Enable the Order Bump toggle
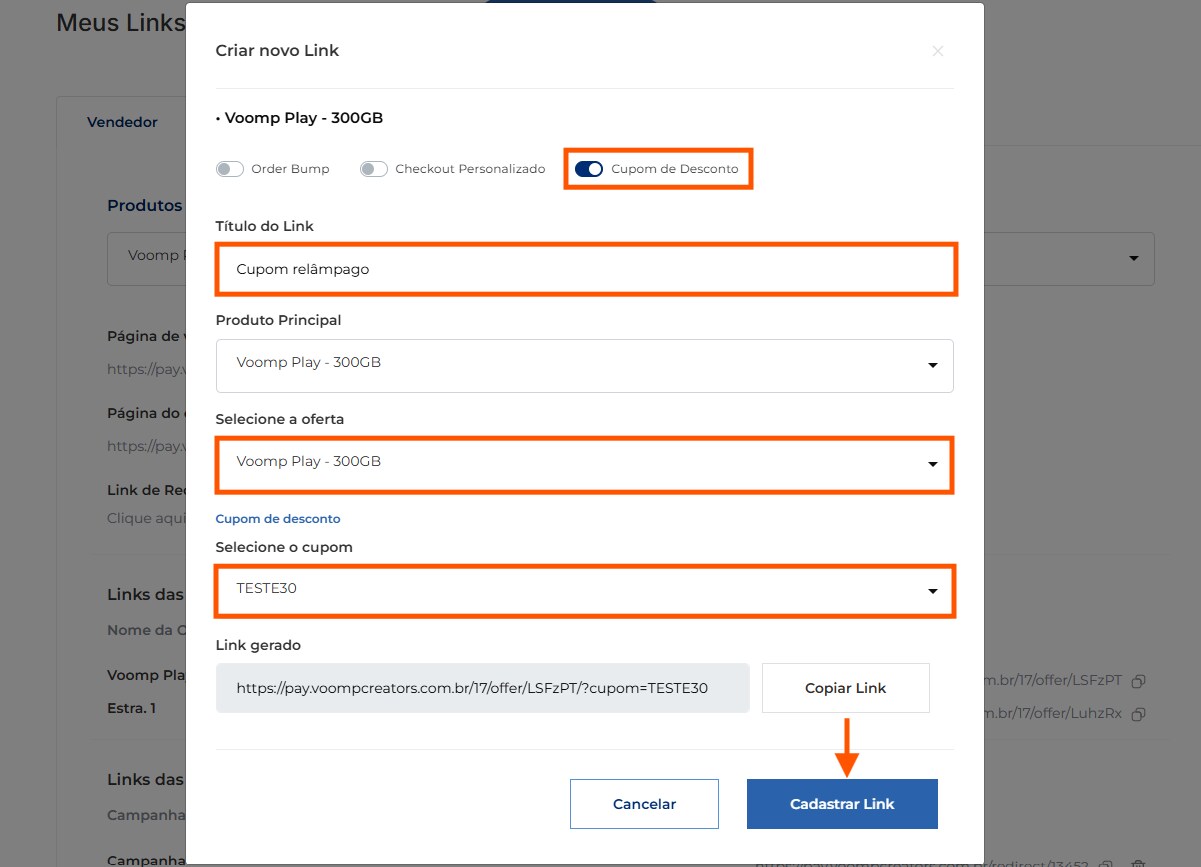 point(230,169)
